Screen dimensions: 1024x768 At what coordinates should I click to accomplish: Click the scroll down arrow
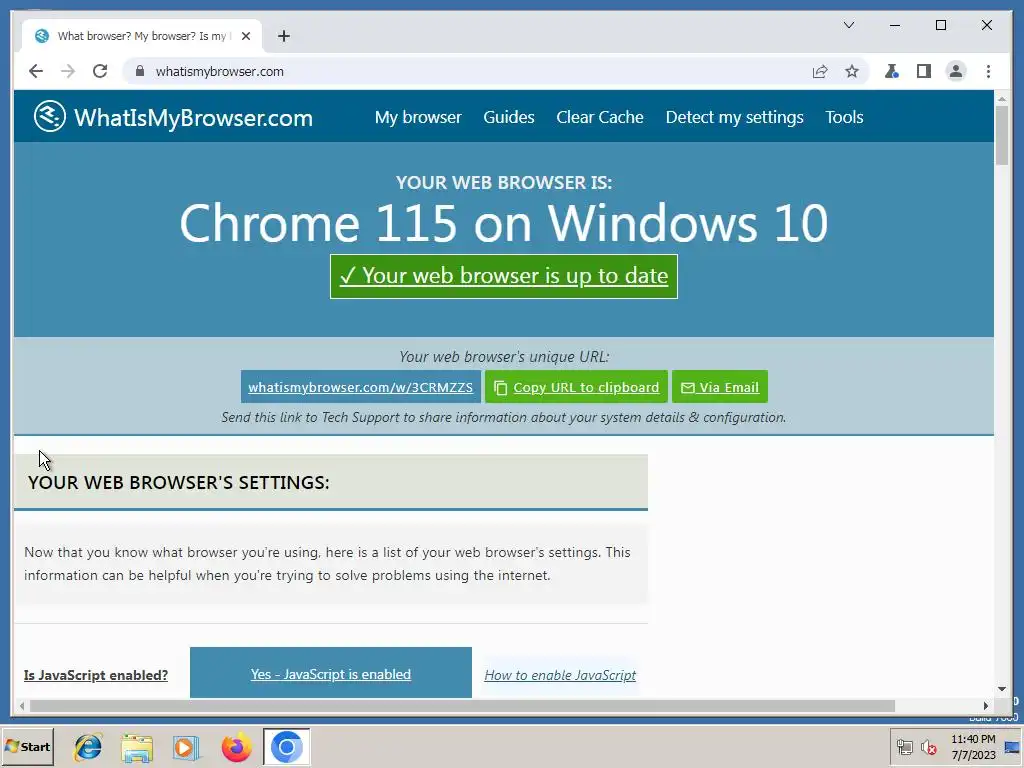(x=1002, y=689)
